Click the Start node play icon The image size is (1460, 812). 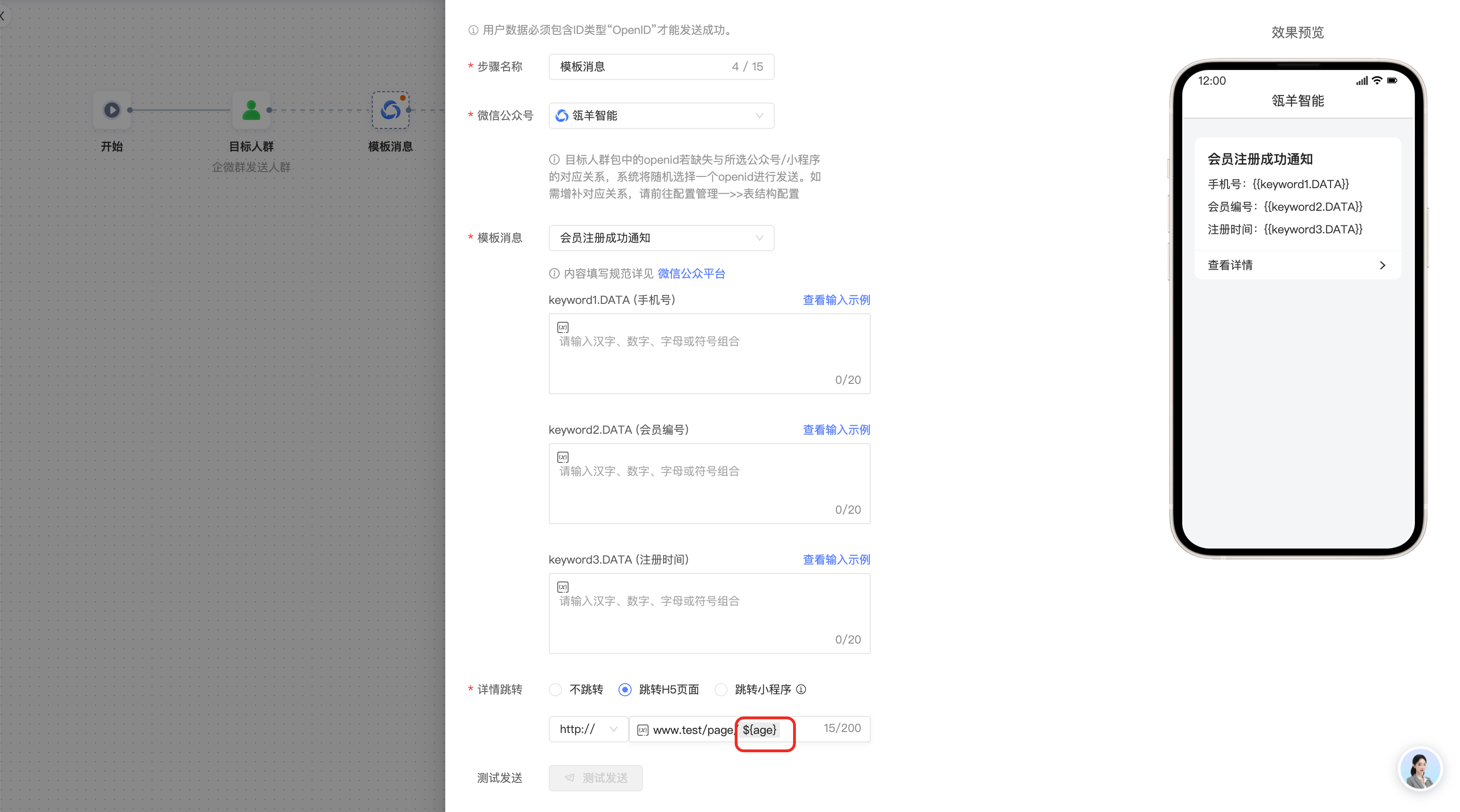pyautogui.click(x=112, y=110)
